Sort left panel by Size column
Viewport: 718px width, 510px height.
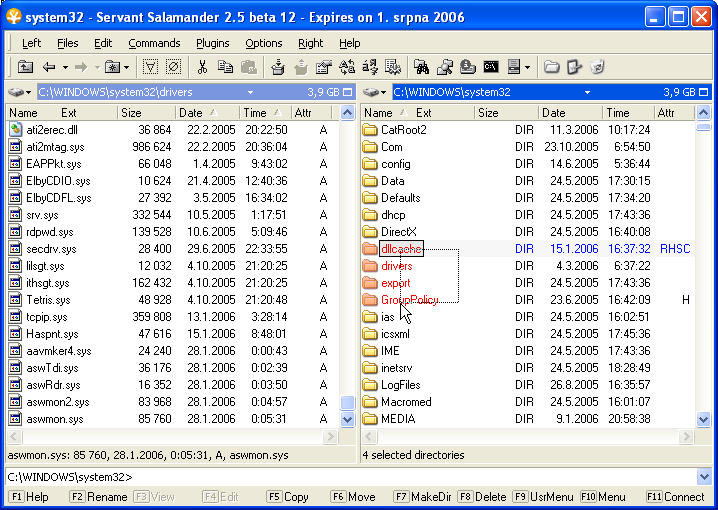coord(147,113)
